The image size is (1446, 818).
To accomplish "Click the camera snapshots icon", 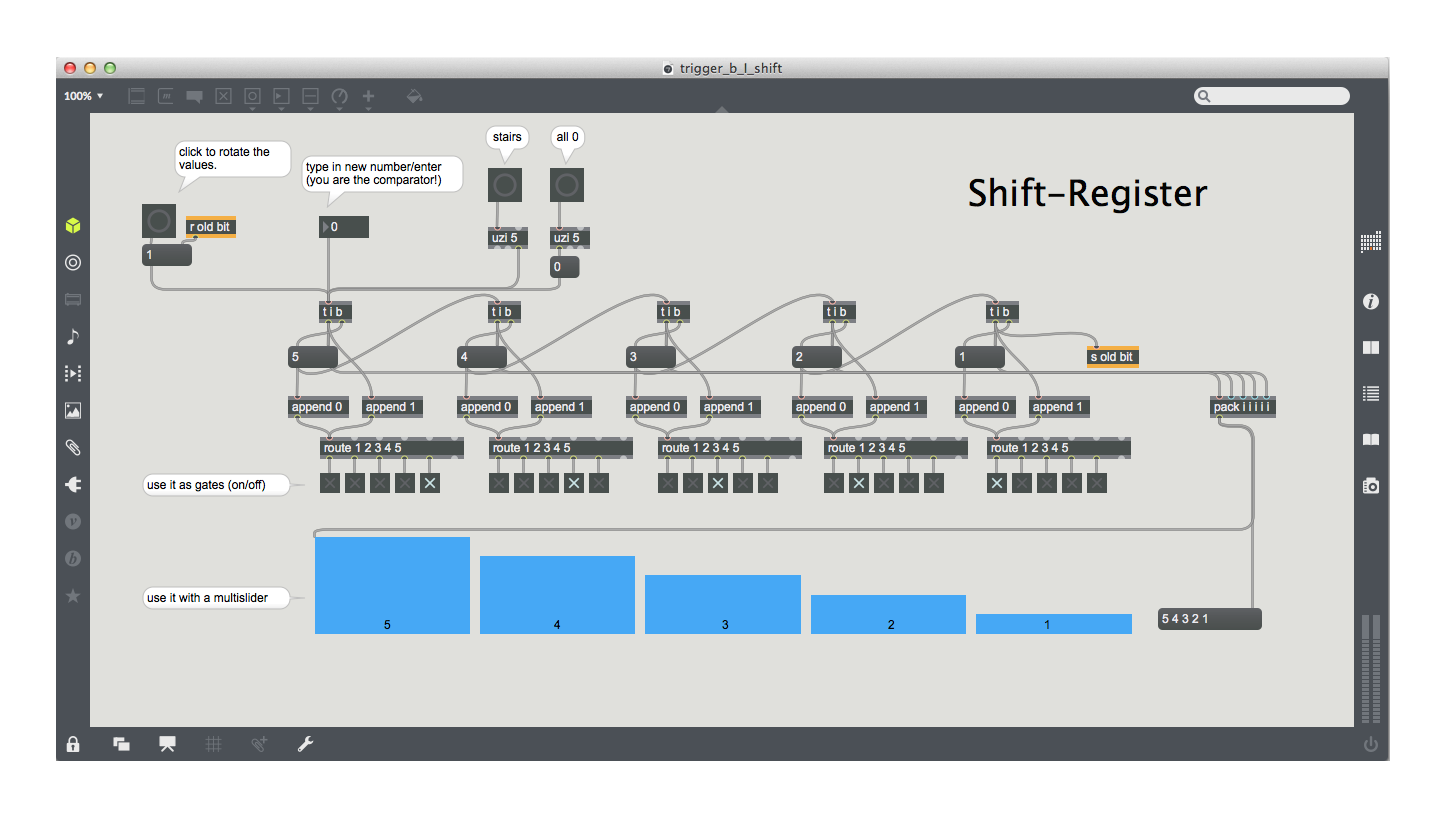I will (x=1371, y=485).
